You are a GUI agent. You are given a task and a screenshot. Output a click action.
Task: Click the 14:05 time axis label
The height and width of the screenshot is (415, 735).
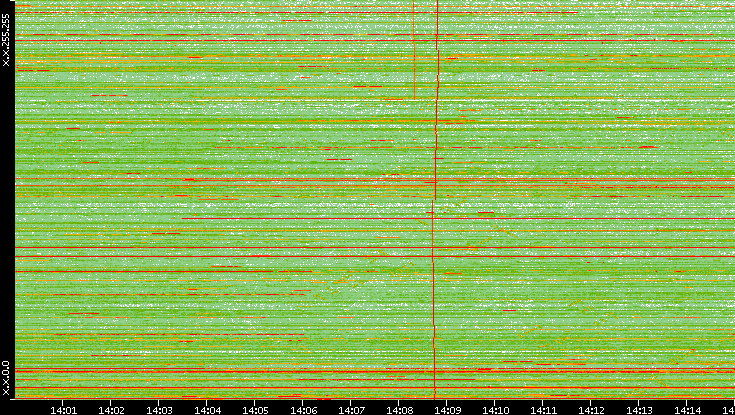click(x=255, y=410)
